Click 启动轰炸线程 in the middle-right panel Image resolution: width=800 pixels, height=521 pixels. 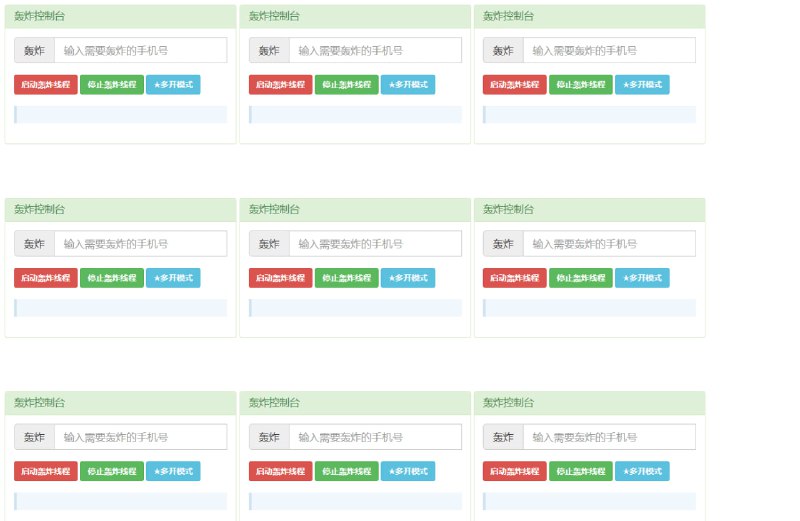coord(515,278)
